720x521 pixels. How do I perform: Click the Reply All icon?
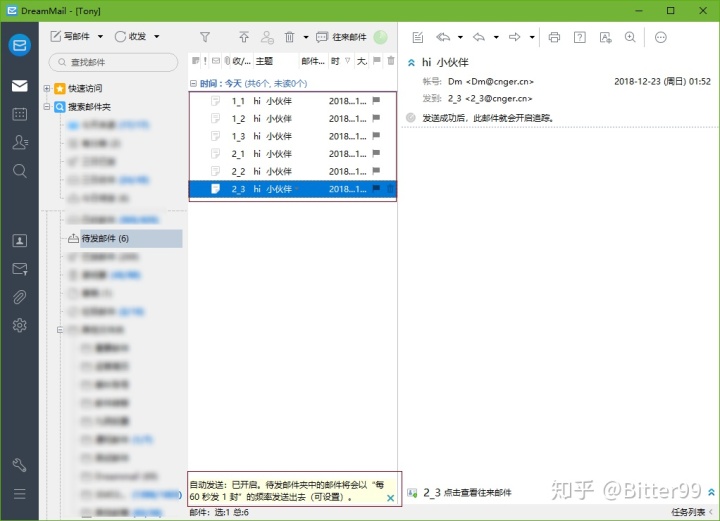[443, 37]
